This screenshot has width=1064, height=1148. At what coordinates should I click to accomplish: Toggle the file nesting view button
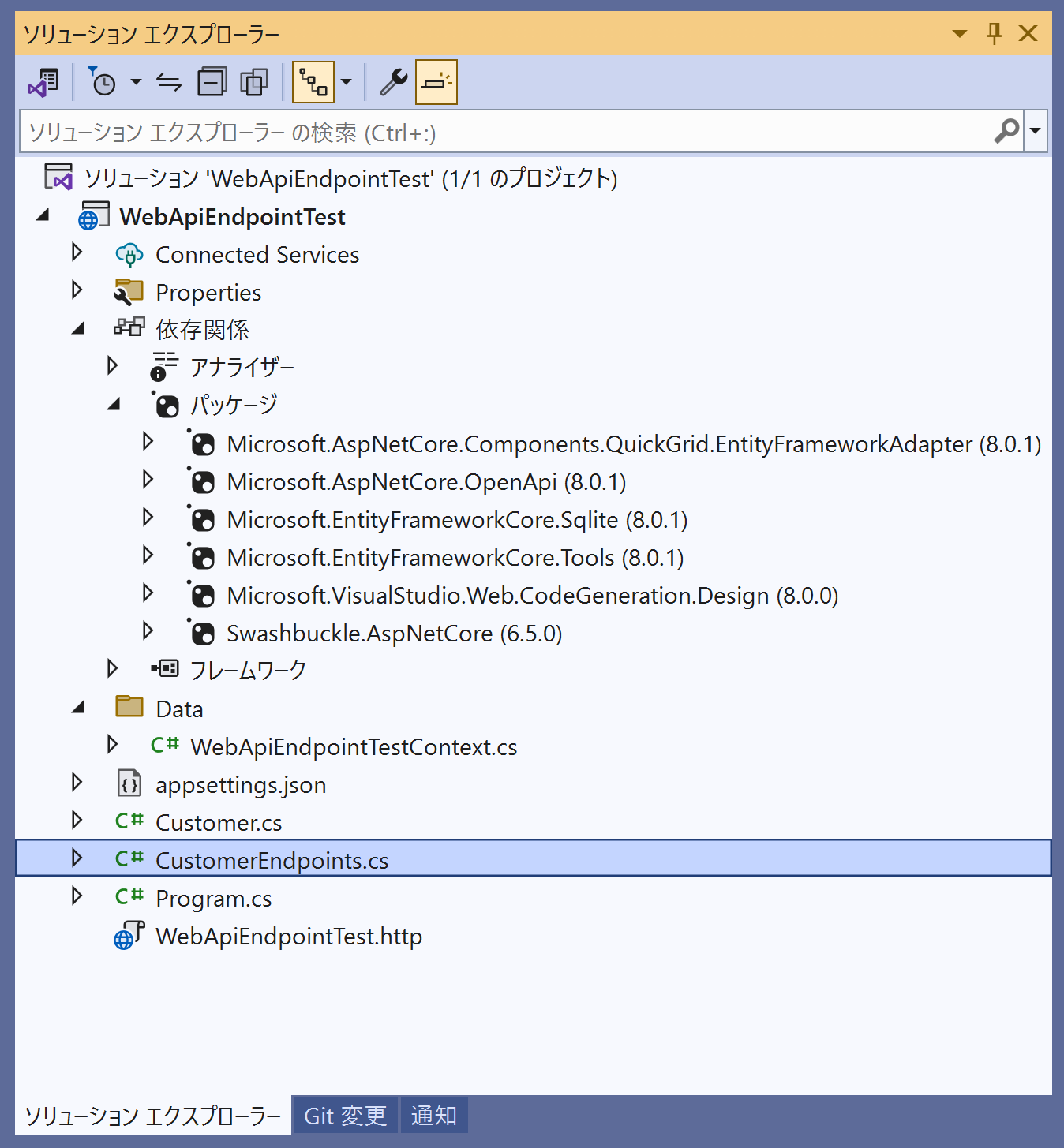[x=313, y=82]
